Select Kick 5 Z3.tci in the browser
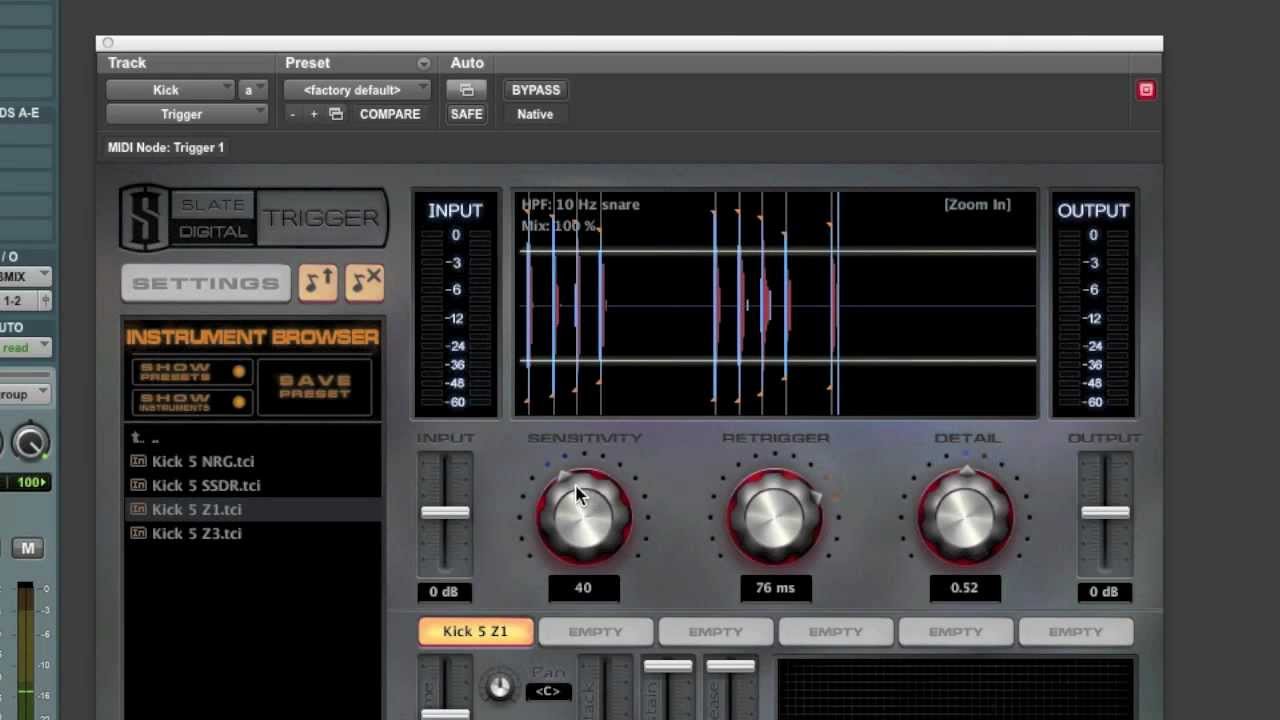Screen dimensions: 1280x720 click(253, 533)
